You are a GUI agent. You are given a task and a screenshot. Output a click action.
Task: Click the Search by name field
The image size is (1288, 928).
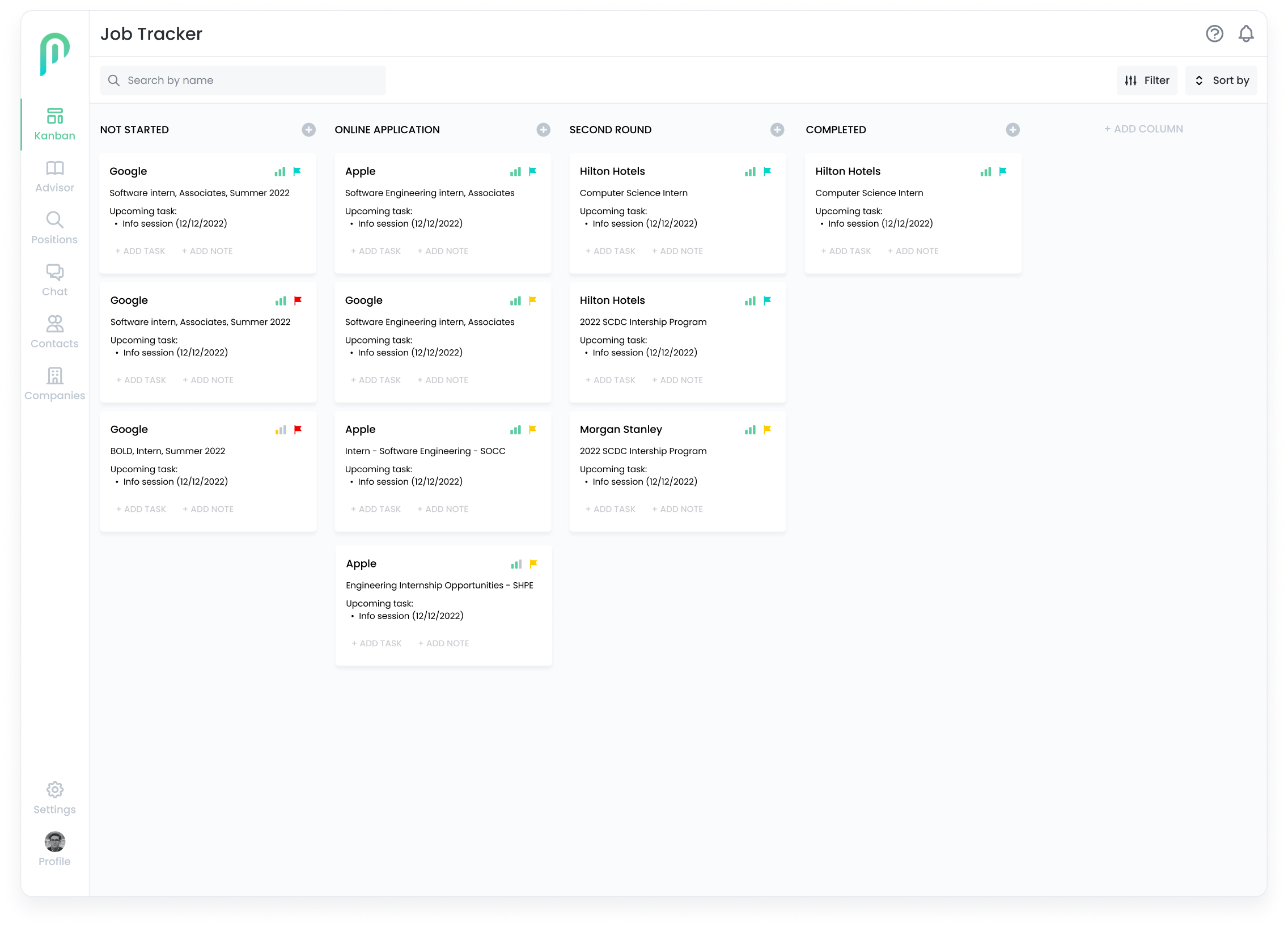click(x=243, y=80)
